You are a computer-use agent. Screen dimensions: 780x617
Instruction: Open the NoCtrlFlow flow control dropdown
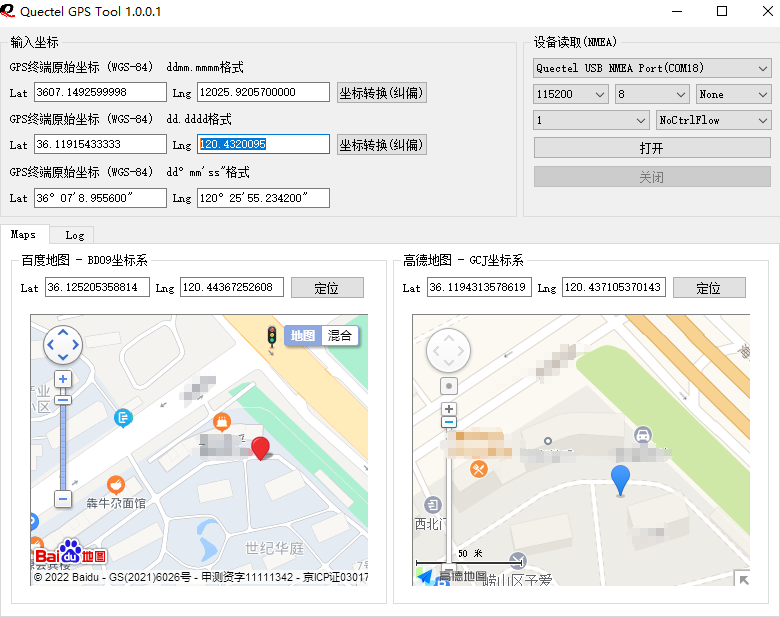(x=713, y=120)
